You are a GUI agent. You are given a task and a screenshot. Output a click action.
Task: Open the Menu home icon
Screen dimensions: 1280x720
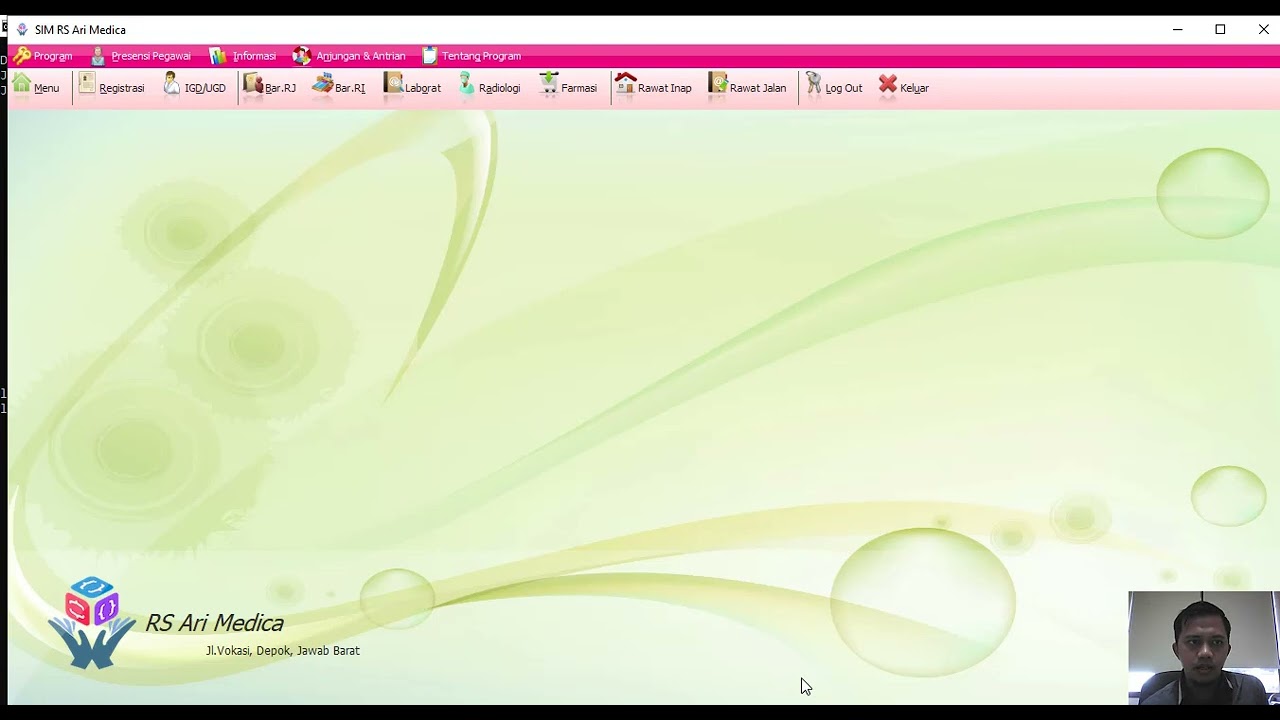(35, 87)
